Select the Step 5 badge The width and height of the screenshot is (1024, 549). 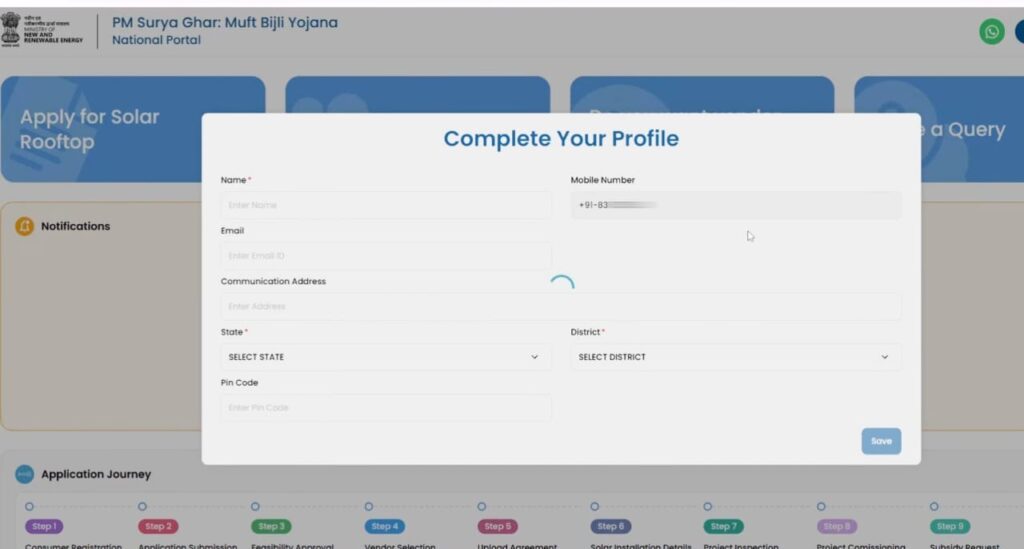click(x=498, y=526)
